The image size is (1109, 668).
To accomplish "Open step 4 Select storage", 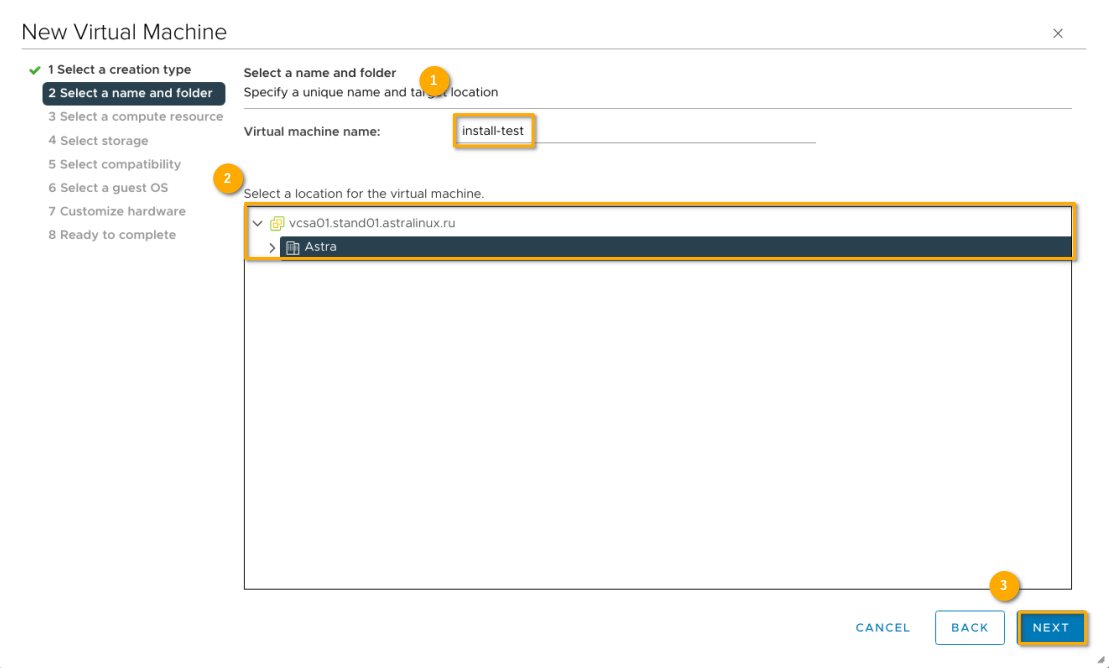I will tap(98, 141).
